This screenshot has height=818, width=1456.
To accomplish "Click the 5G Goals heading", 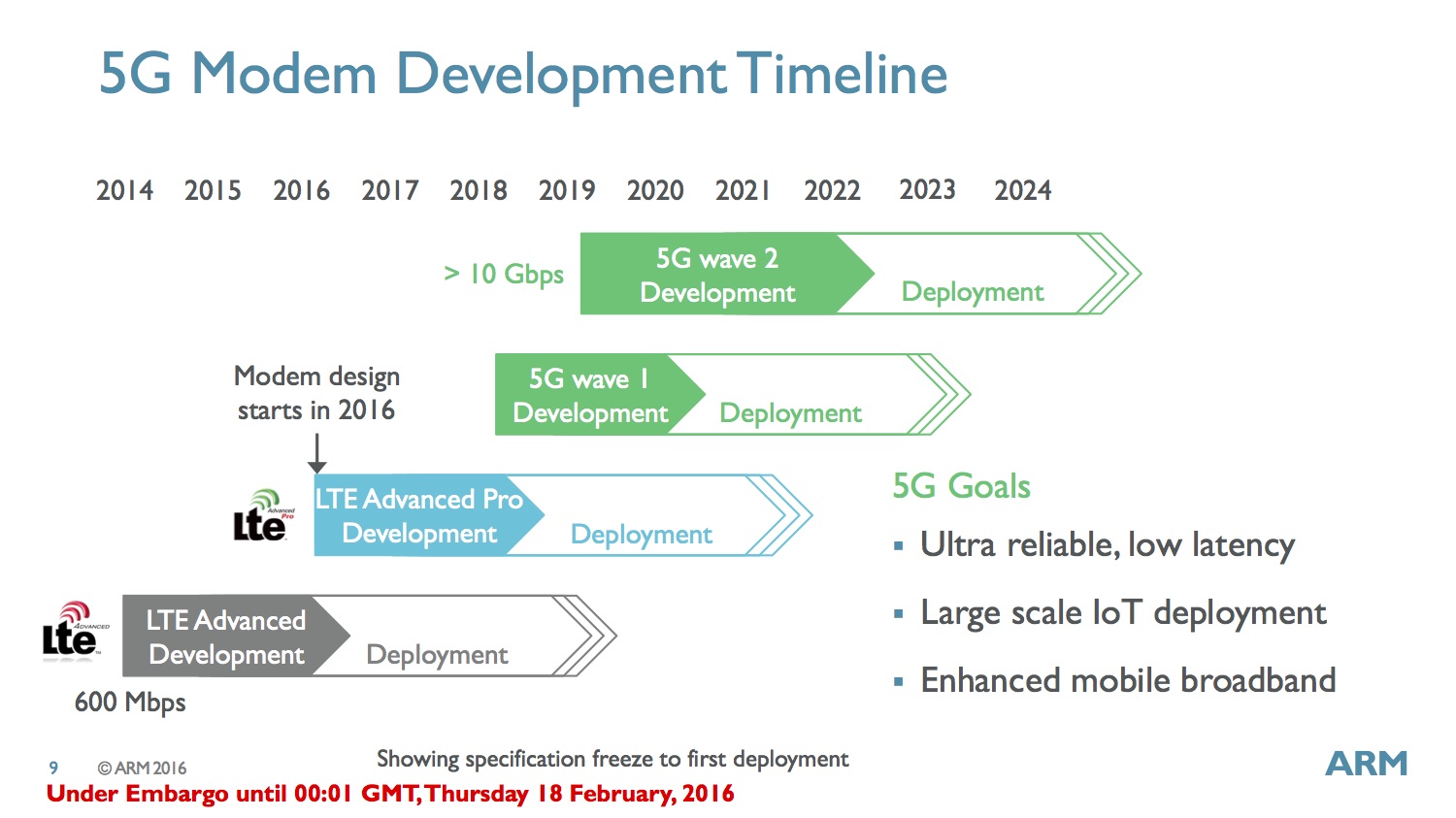I will (x=962, y=485).
